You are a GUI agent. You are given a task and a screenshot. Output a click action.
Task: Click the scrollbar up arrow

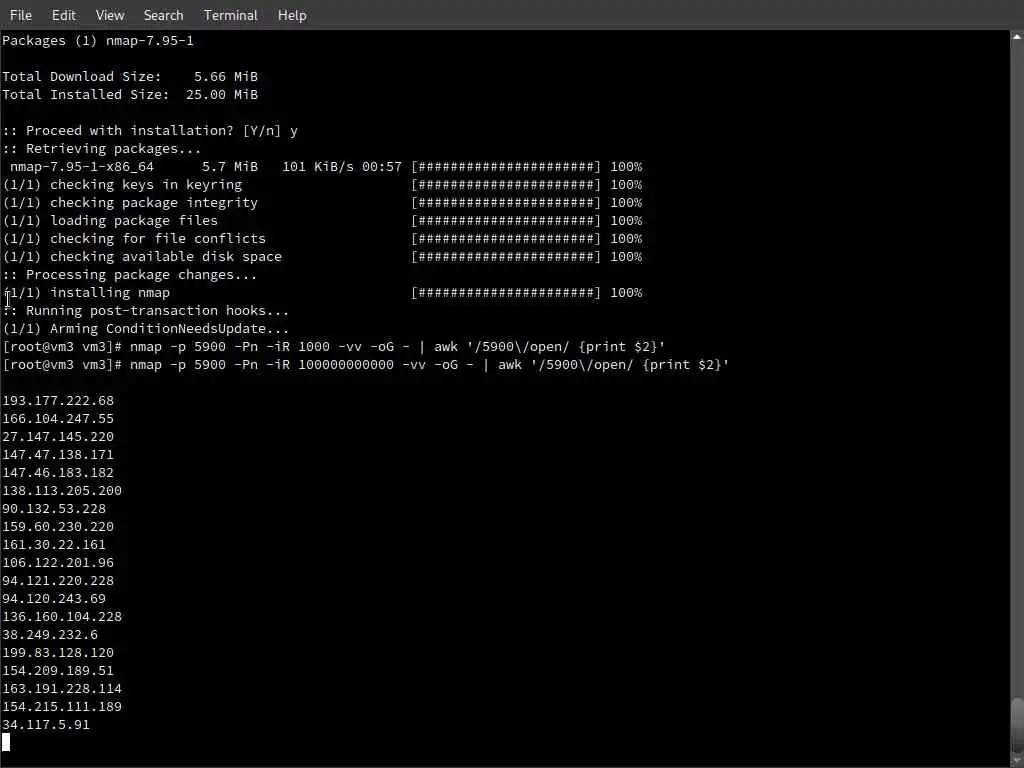click(x=1017, y=37)
